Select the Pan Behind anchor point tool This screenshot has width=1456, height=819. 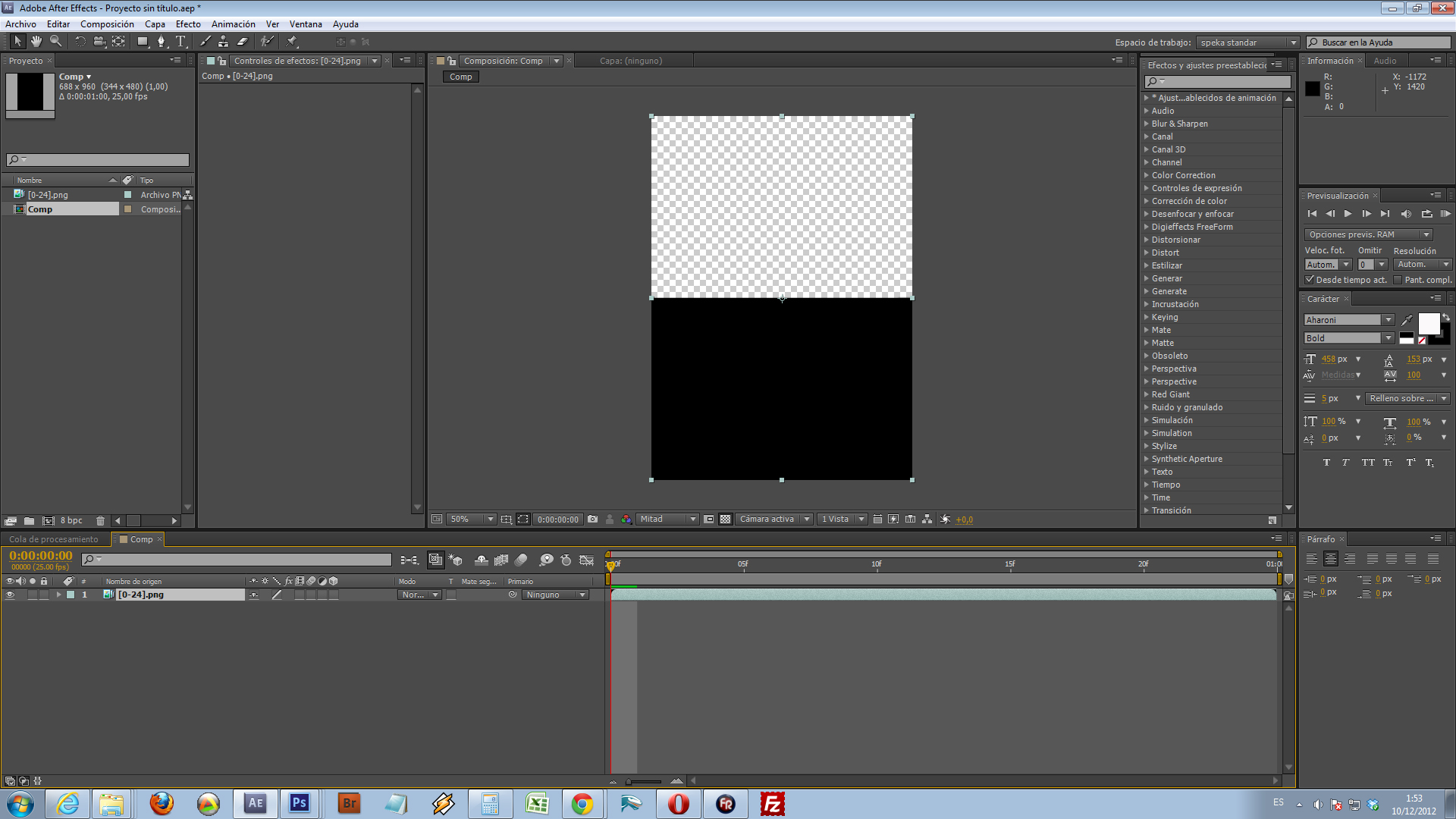coord(119,42)
